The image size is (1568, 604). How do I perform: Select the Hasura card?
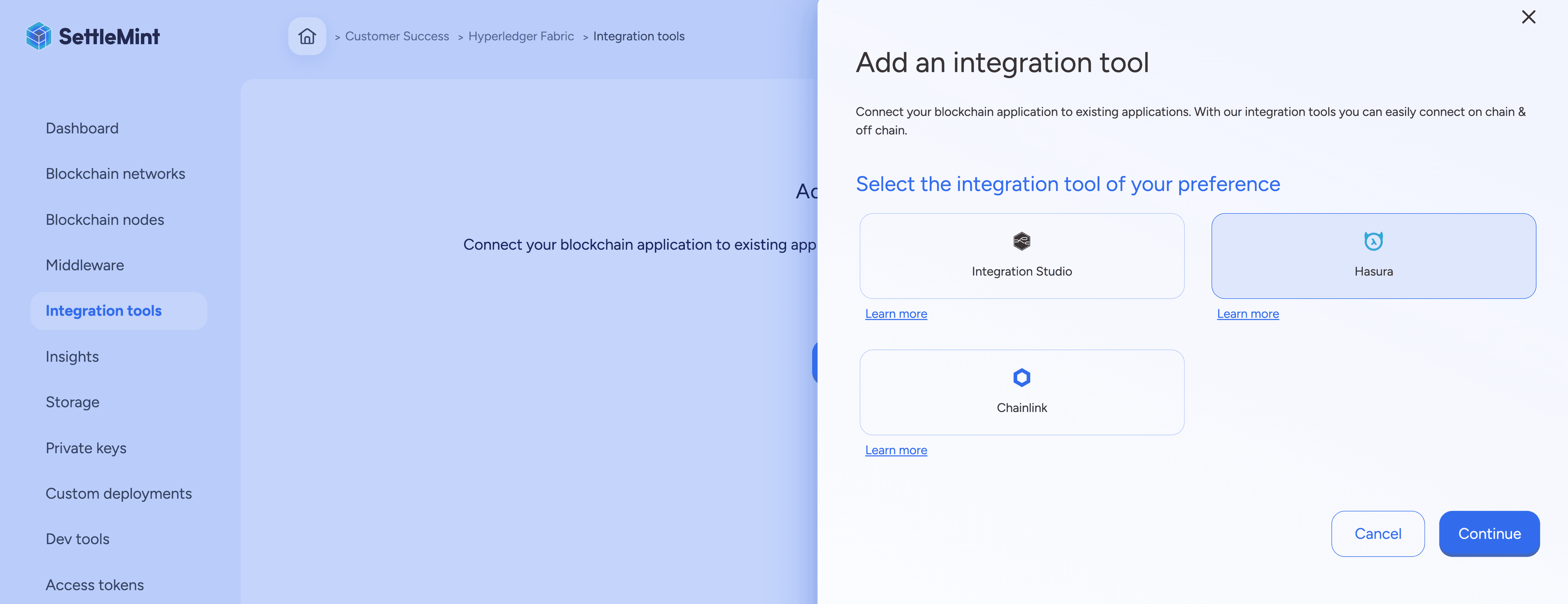point(1373,256)
